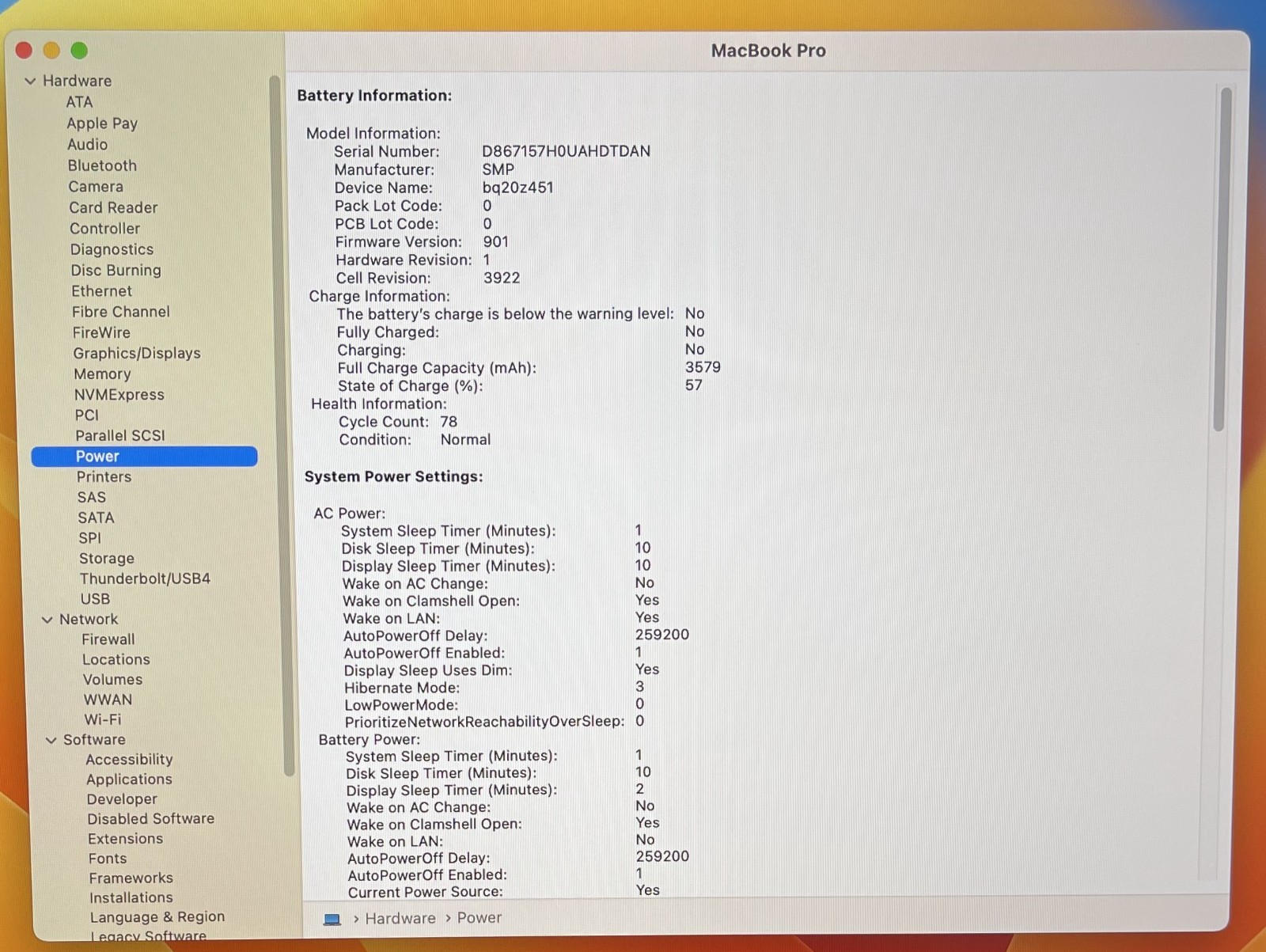Select Accessibility under Software

click(x=129, y=760)
